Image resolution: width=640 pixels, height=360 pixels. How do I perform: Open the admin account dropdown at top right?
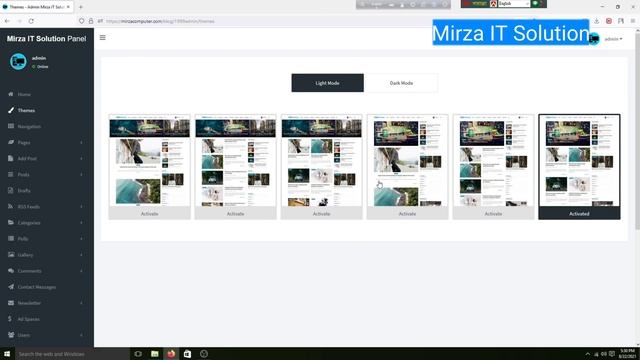pos(613,39)
